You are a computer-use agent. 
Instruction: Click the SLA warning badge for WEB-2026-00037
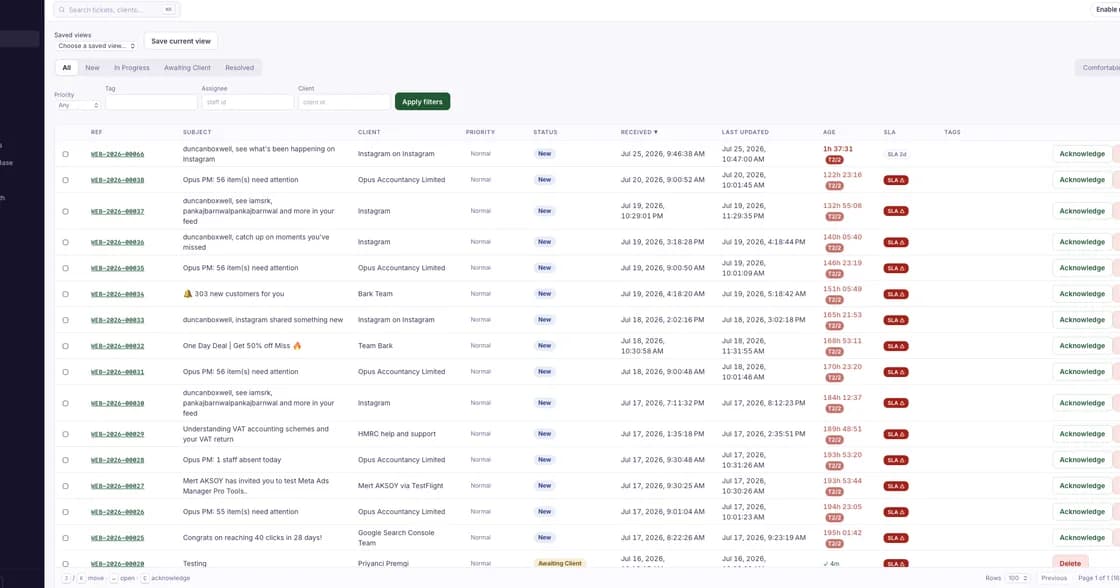896,211
